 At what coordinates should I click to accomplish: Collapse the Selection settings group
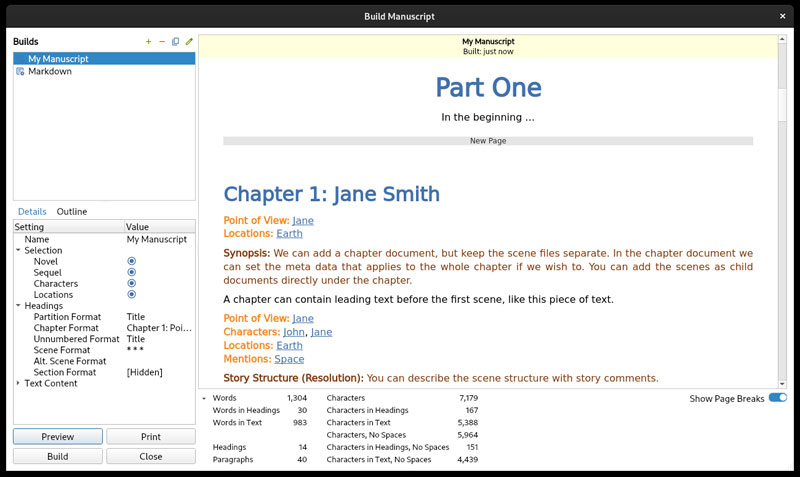[x=18, y=250]
